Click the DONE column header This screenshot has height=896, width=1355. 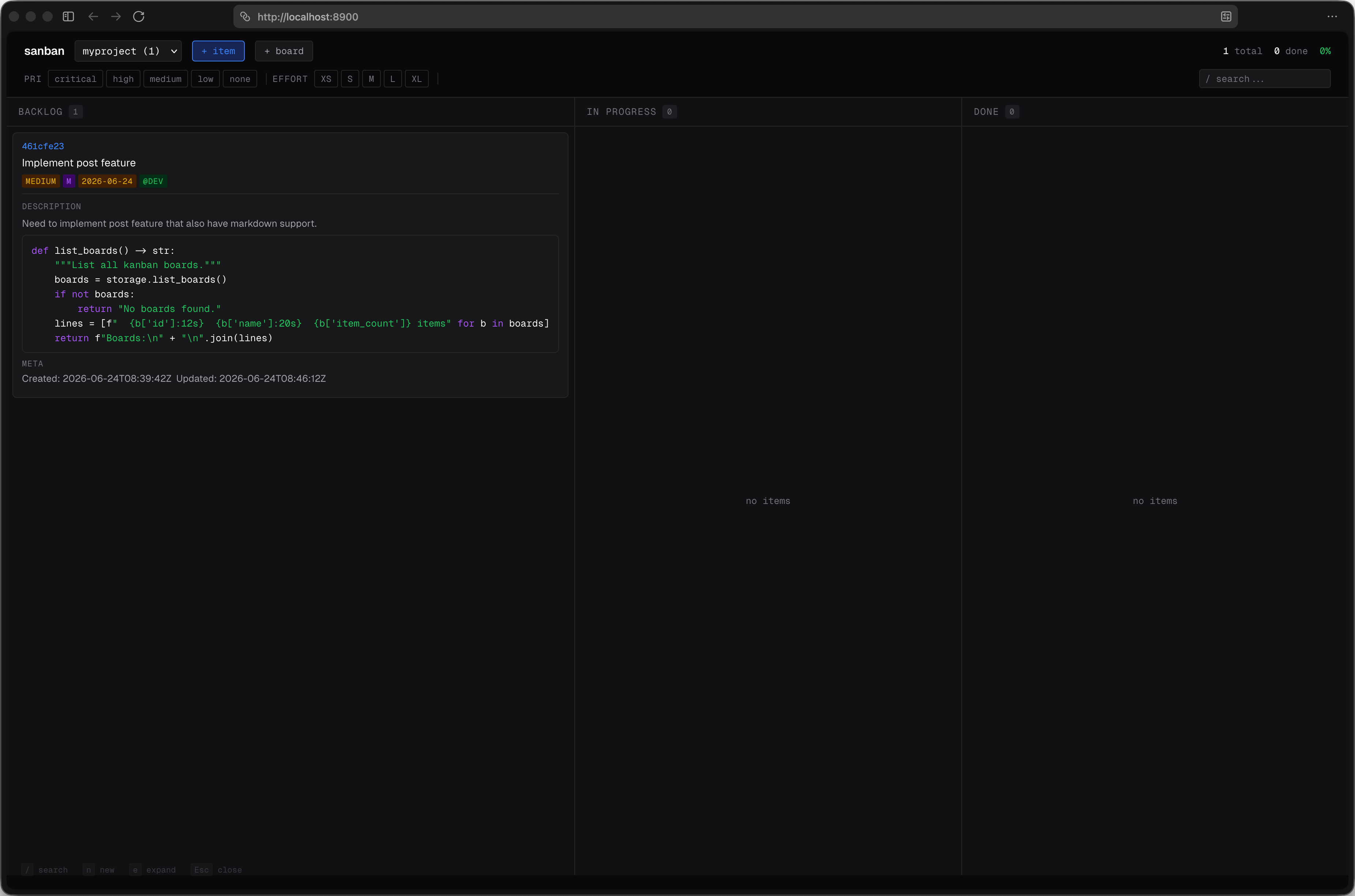tap(986, 112)
